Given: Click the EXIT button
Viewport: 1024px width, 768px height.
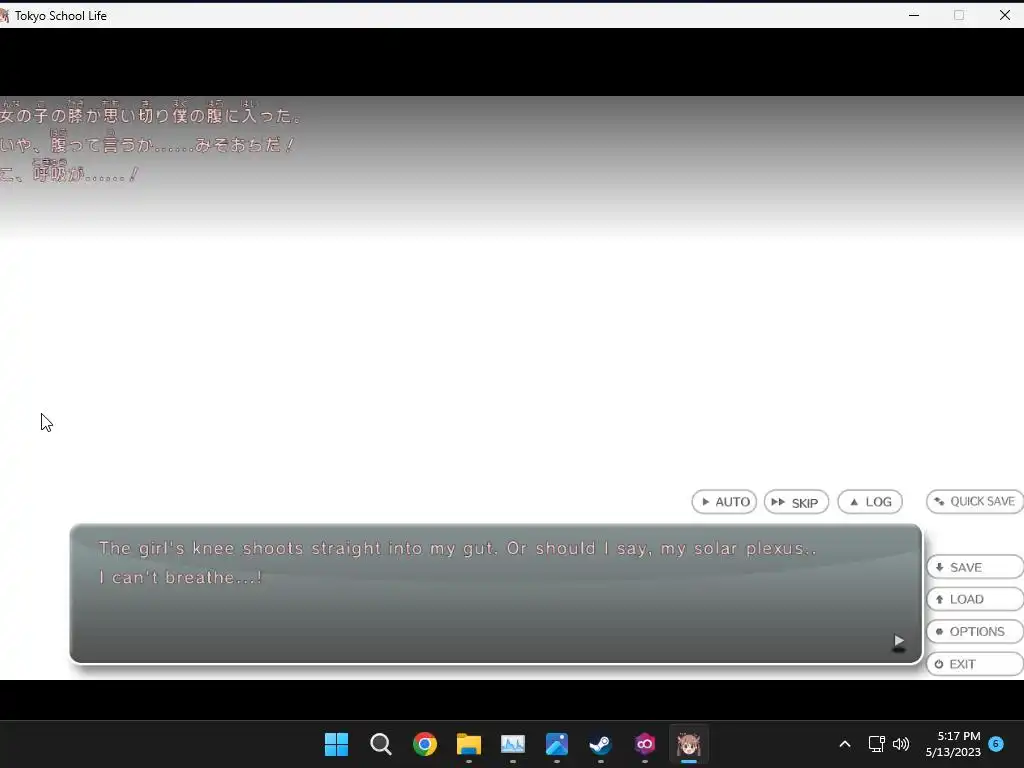Looking at the screenshot, I should pos(974,664).
